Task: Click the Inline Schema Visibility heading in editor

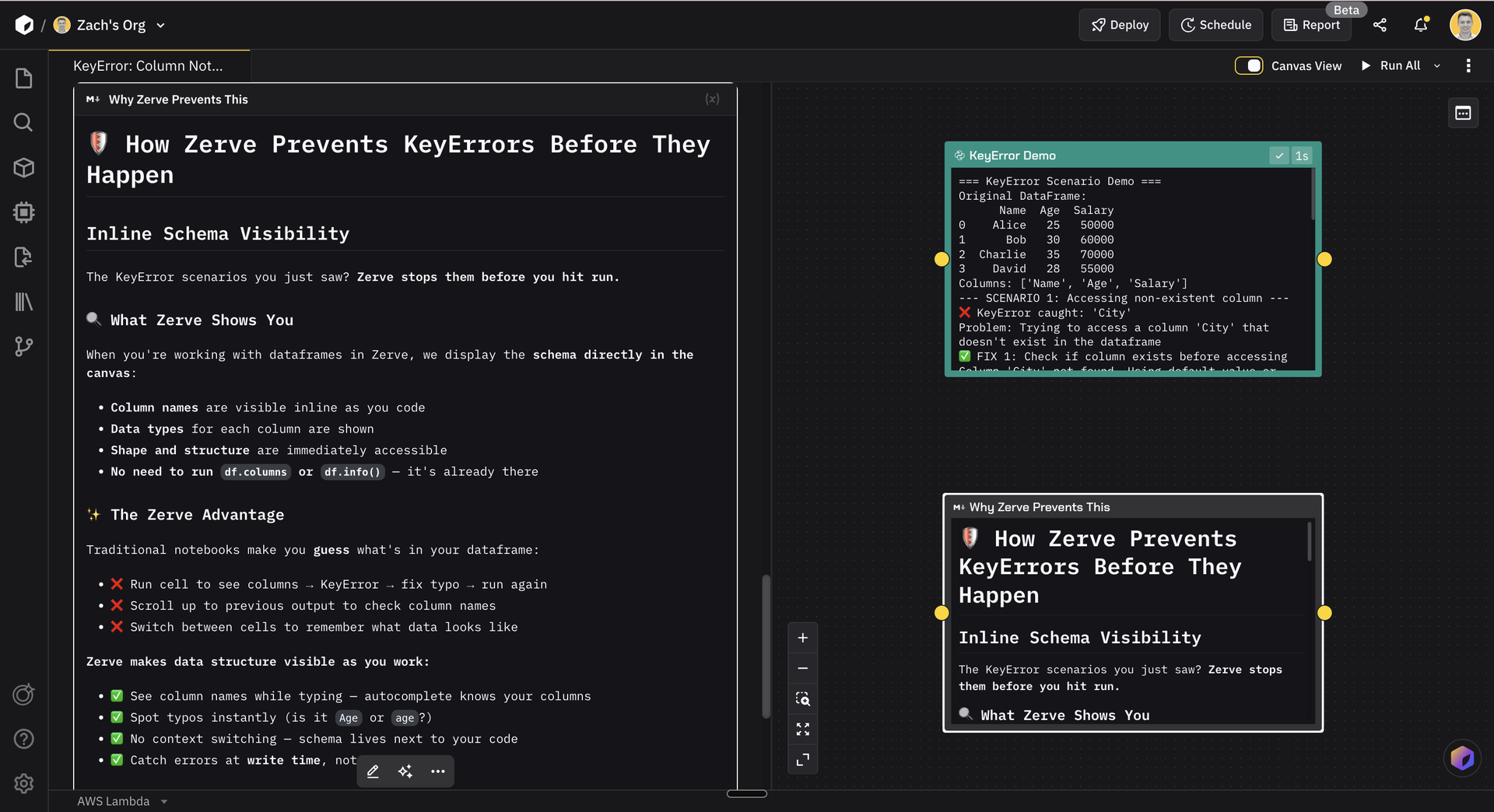Action: [x=218, y=233]
